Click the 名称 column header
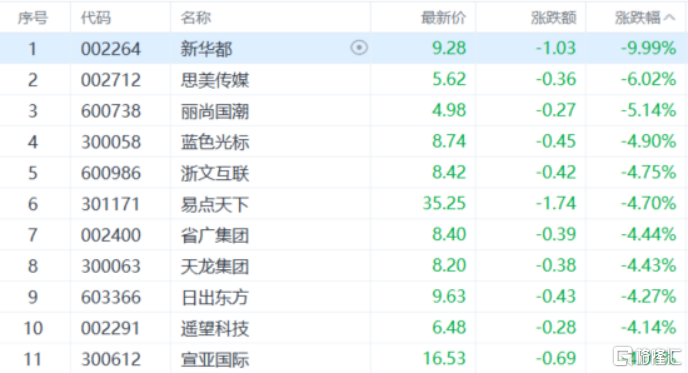Image resolution: width=688 pixels, height=373 pixels. 196,18
